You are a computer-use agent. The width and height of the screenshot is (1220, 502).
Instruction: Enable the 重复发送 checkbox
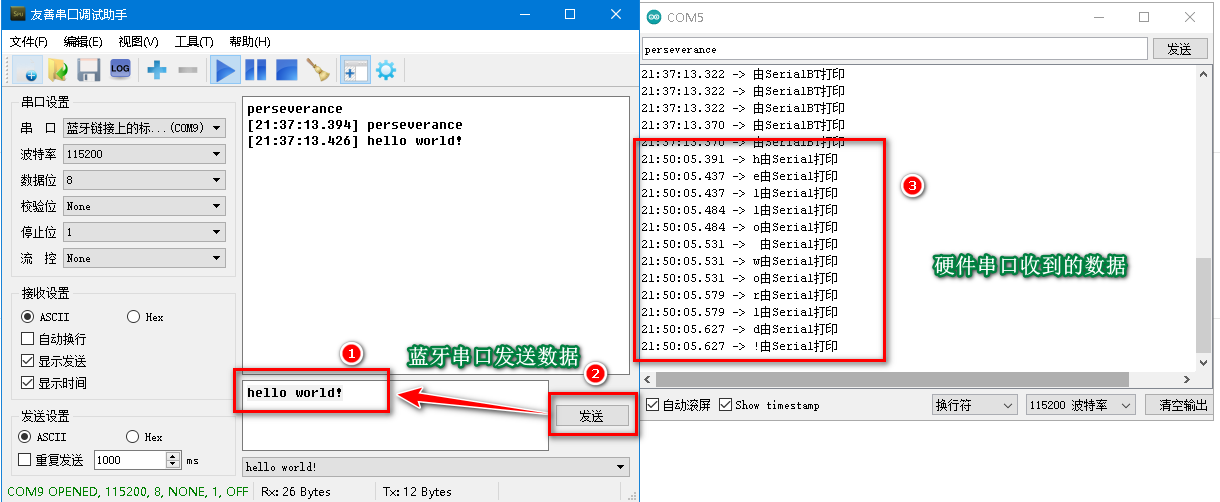(x=27, y=460)
